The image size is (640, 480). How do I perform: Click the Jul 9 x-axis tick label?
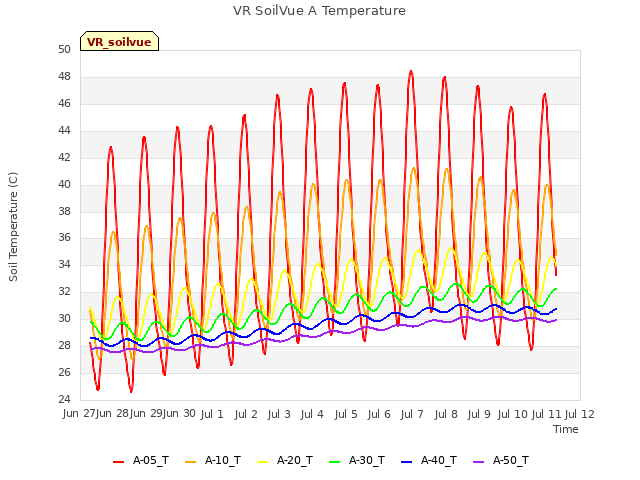479,414
